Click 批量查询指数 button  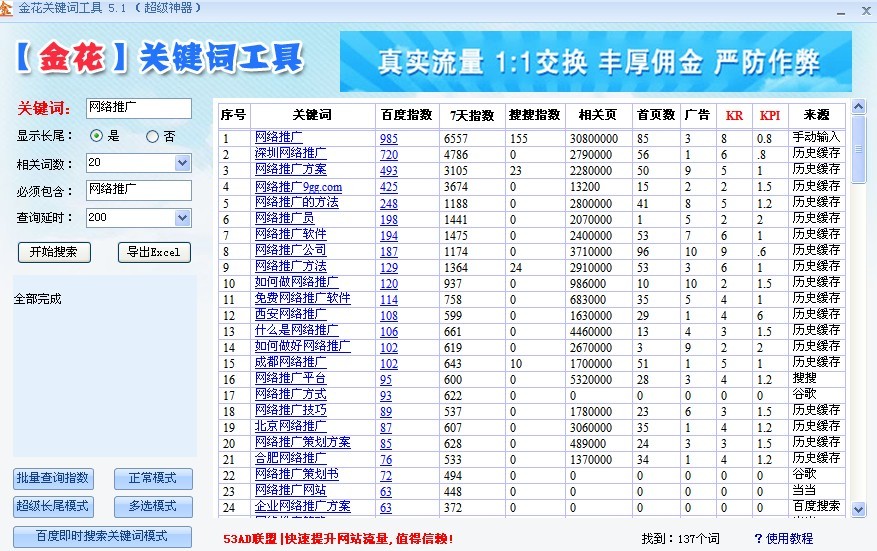[x=52, y=478]
